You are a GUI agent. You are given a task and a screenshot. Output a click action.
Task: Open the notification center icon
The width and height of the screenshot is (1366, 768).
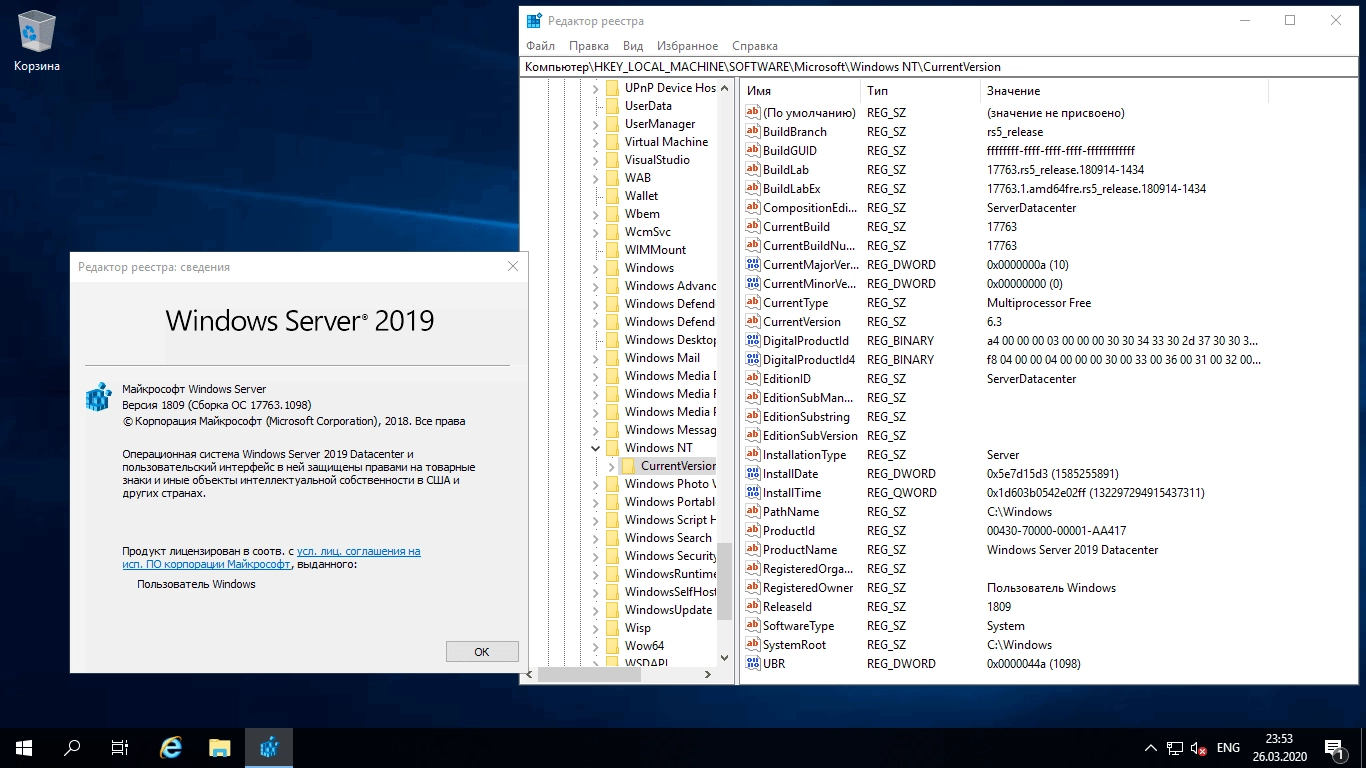[1333, 748]
